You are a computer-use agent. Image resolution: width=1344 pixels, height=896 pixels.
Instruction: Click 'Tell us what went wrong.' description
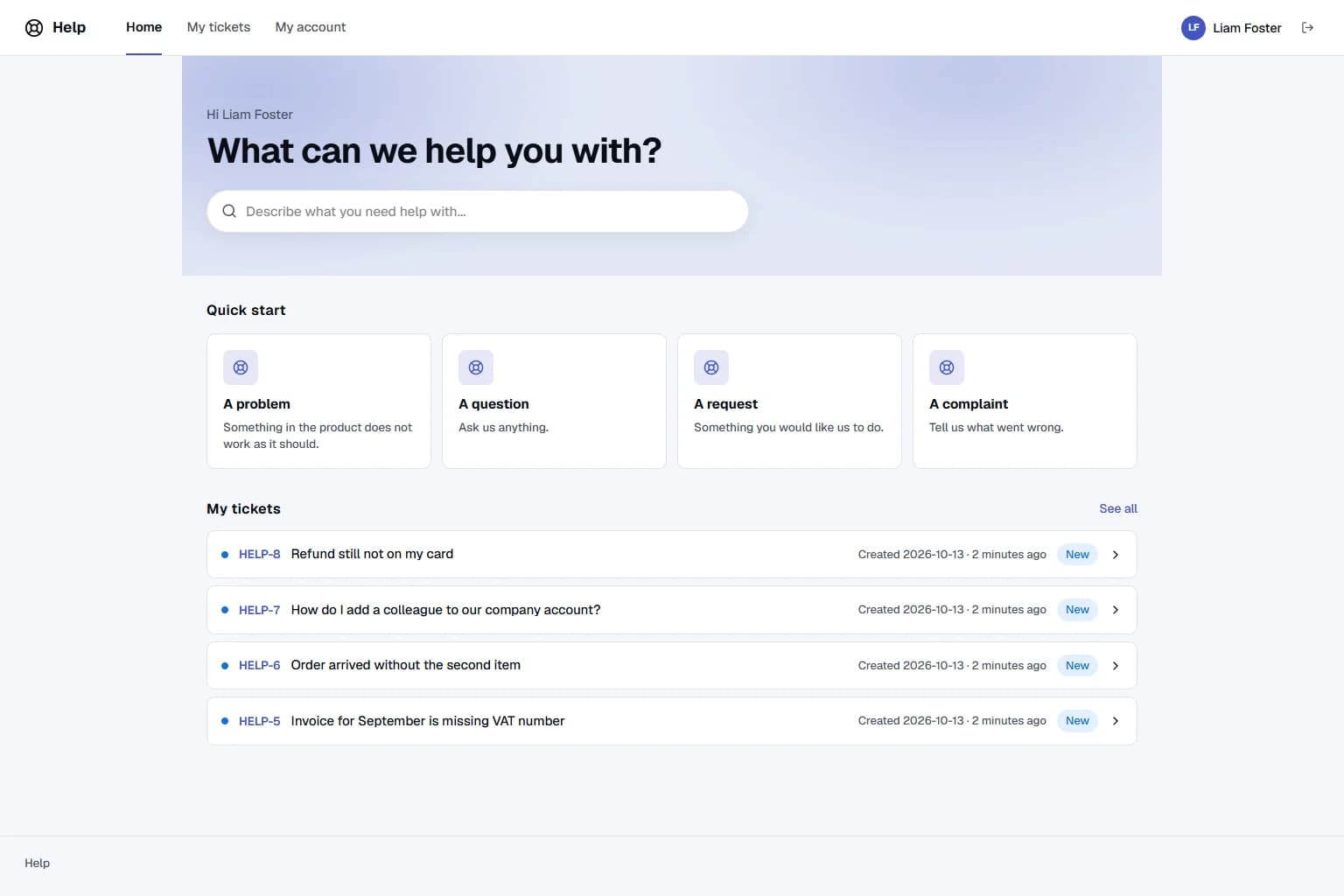pos(996,427)
